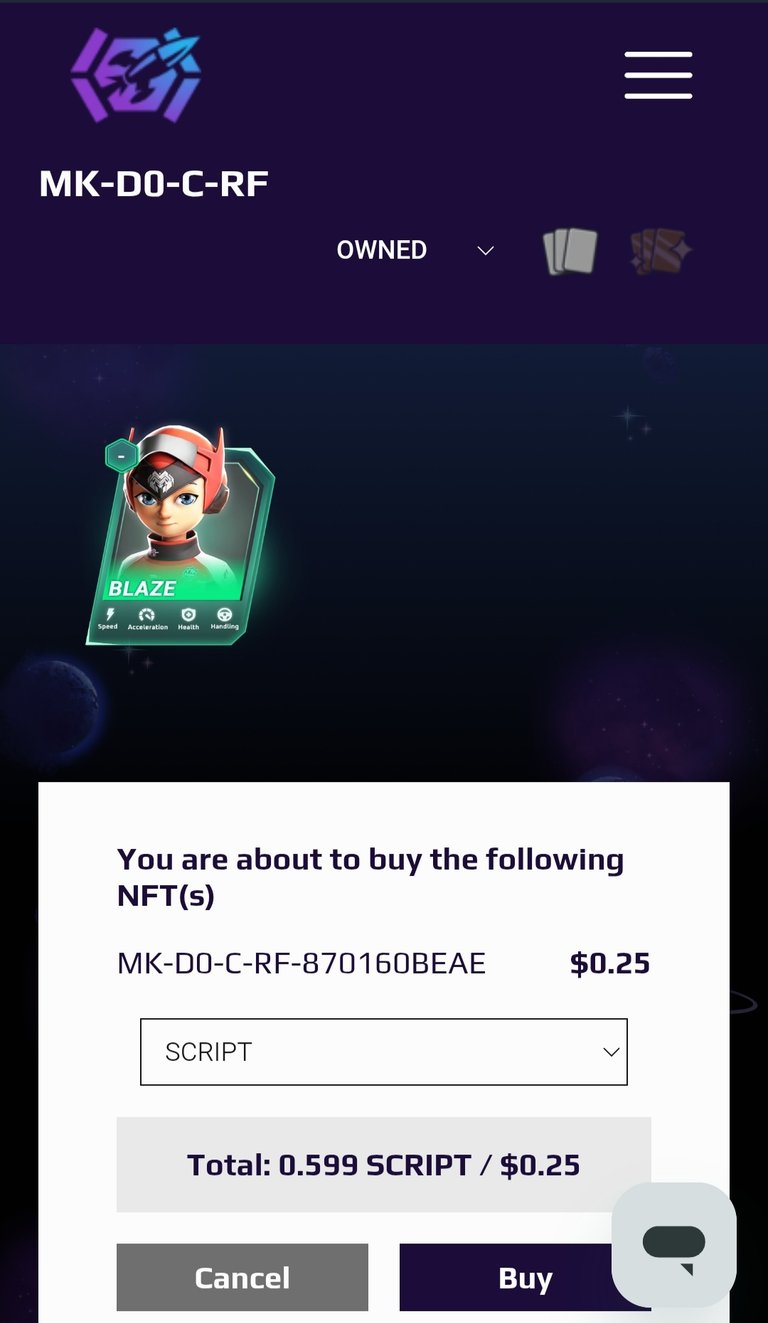Open the chat support widget

pos(674,1245)
